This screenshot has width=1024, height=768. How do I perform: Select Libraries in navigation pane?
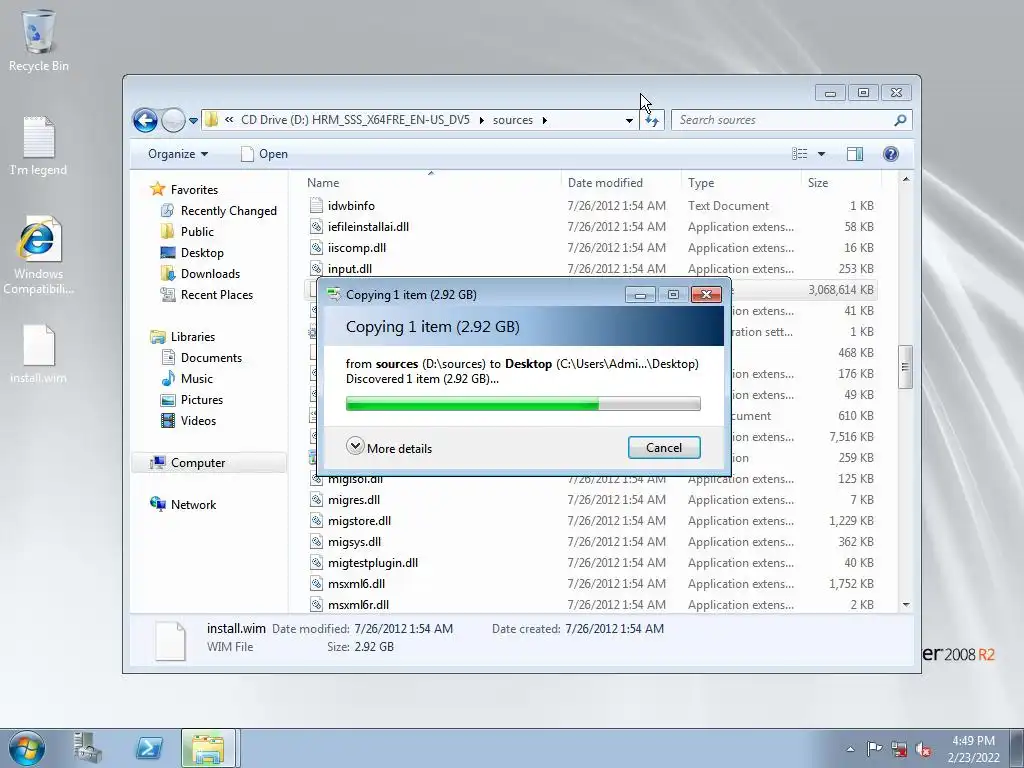point(193,337)
